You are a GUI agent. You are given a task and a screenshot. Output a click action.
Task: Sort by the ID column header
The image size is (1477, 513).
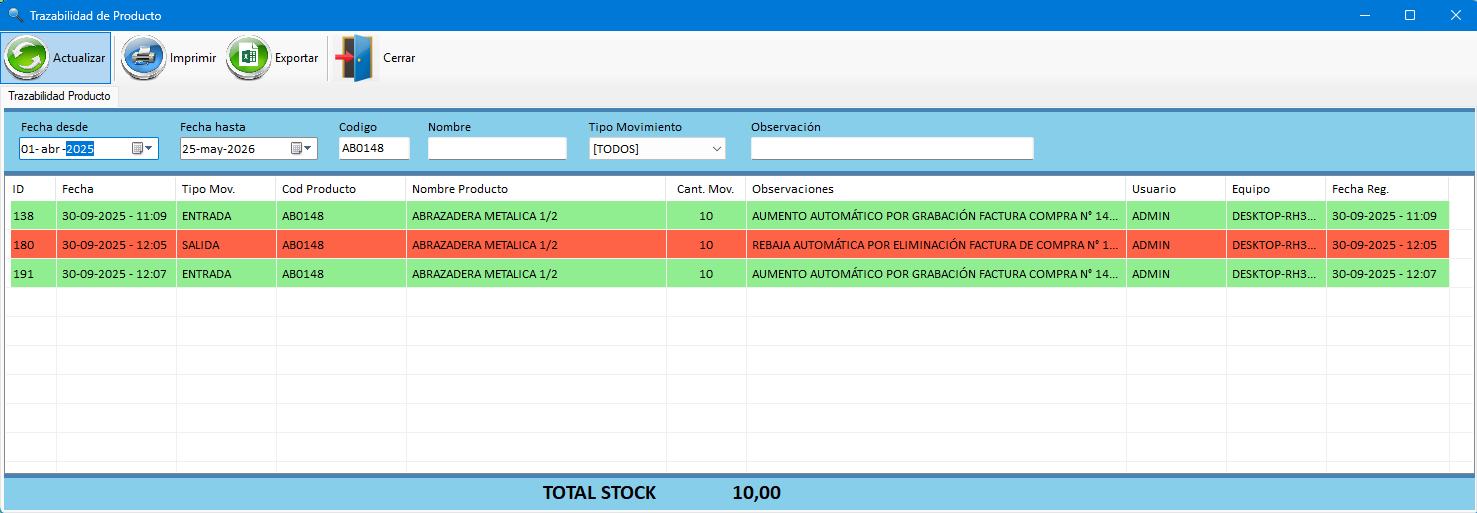(33, 189)
